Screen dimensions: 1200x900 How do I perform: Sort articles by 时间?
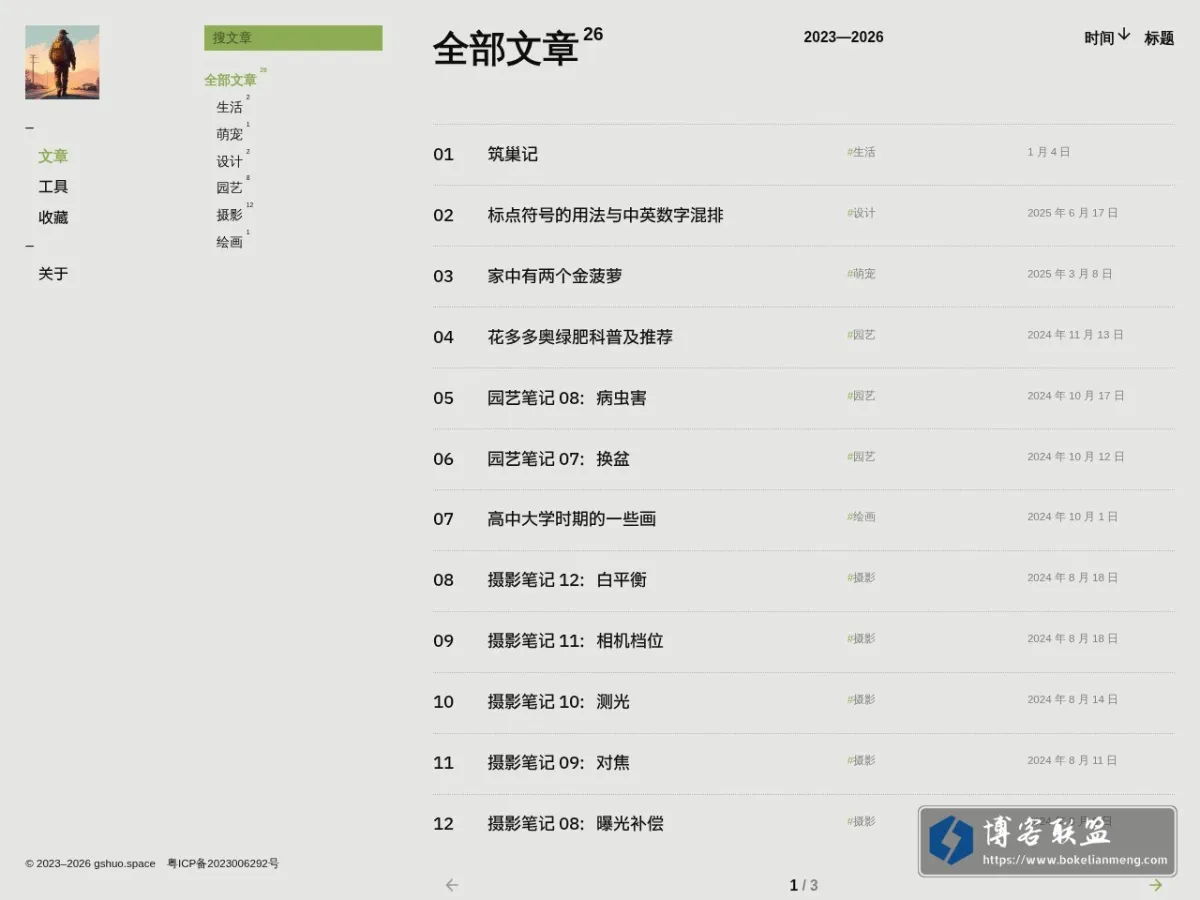point(1099,38)
